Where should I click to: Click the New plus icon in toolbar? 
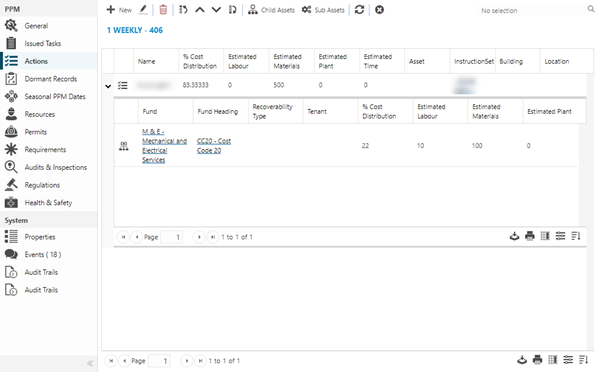point(111,10)
